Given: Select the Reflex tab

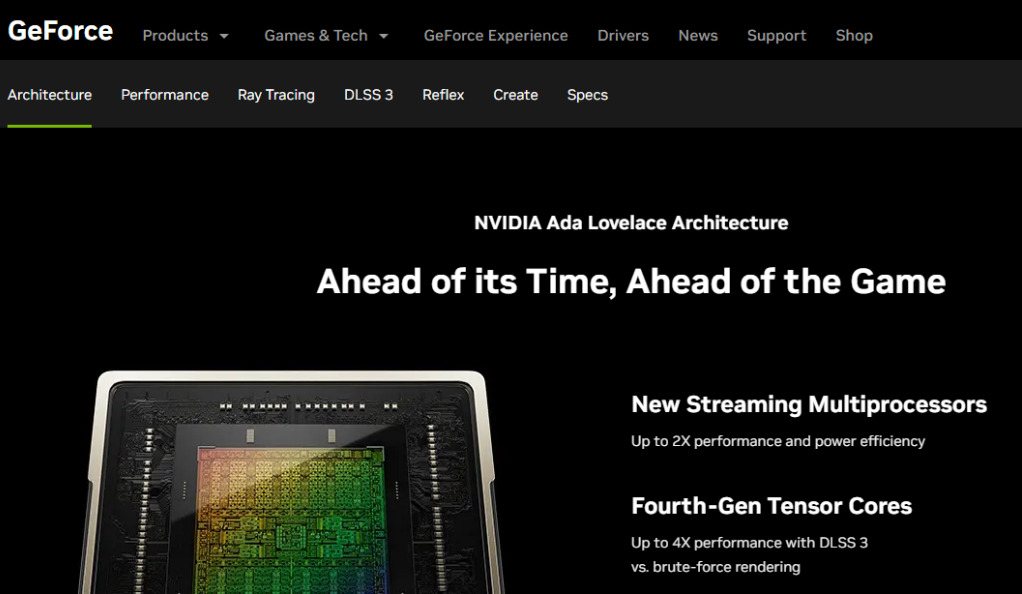Looking at the screenshot, I should point(443,95).
